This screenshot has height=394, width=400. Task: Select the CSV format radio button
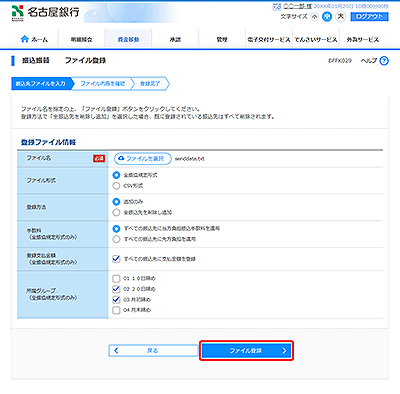click(116, 186)
